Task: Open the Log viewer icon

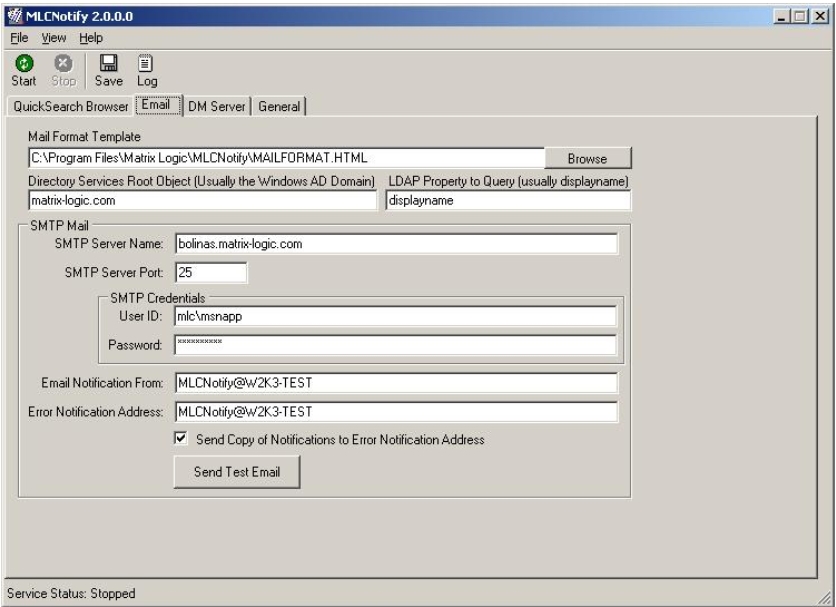Action: tap(145, 63)
